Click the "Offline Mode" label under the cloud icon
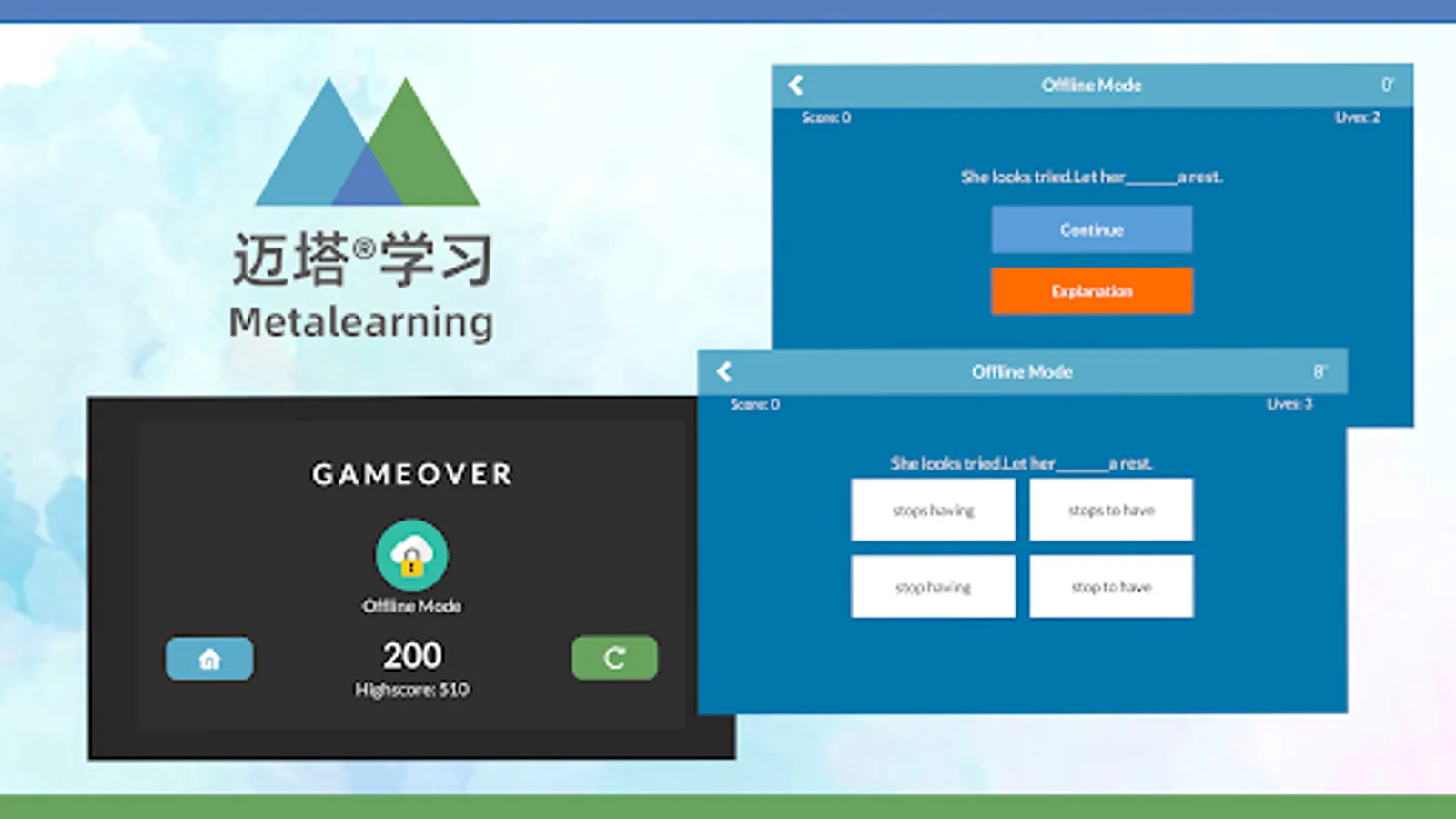This screenshot has width=1456, height=819. [412, 606]
